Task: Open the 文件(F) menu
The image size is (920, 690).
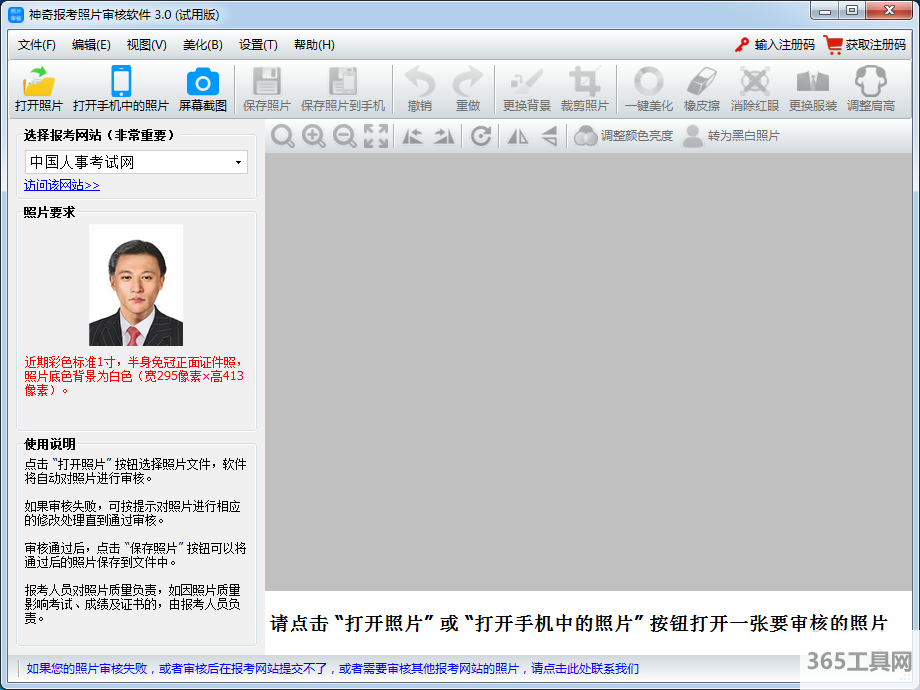Action: pos(37,45)
